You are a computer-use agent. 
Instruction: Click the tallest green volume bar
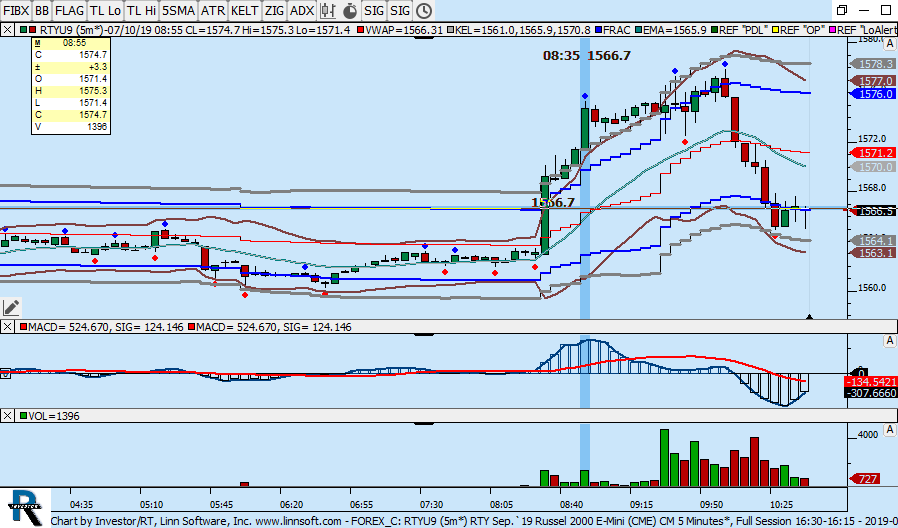(664, 458)
